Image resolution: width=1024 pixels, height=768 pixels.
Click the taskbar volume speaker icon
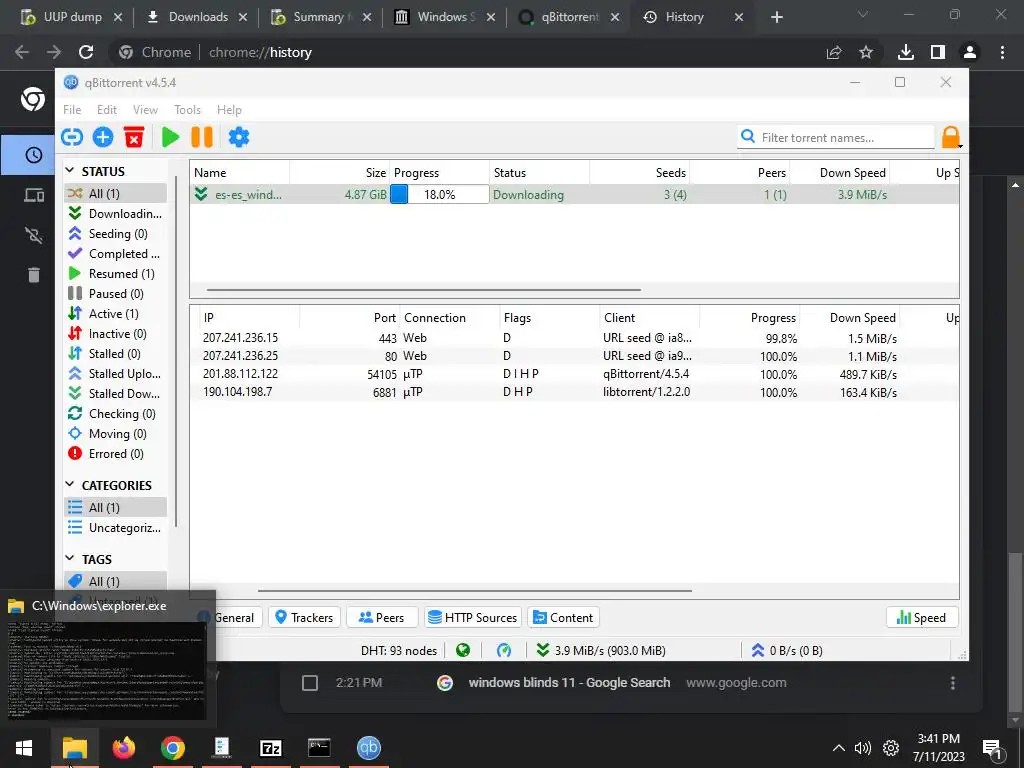click(863, 748)
